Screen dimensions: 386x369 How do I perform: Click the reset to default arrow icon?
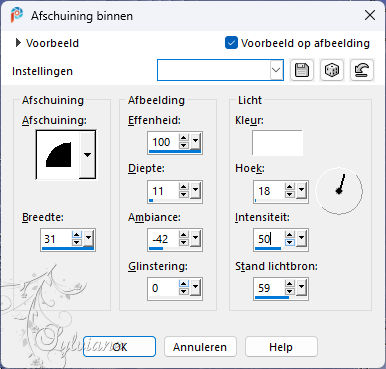(362, 70)
